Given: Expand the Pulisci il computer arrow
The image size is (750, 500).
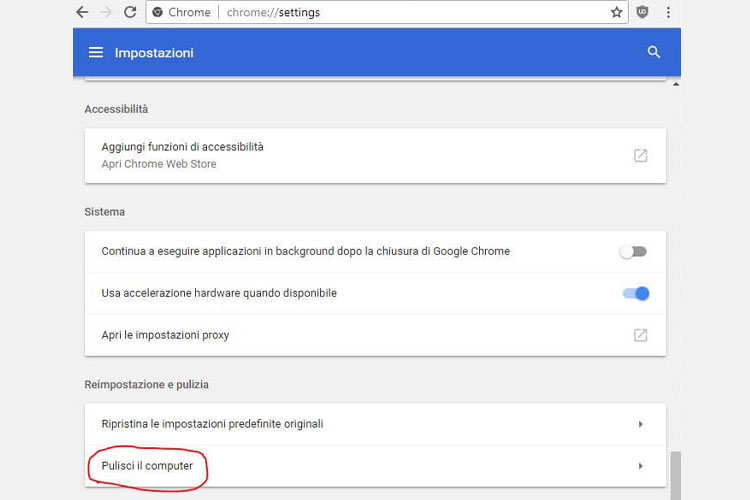Looking at the screenshot, I should coord(640,466).
